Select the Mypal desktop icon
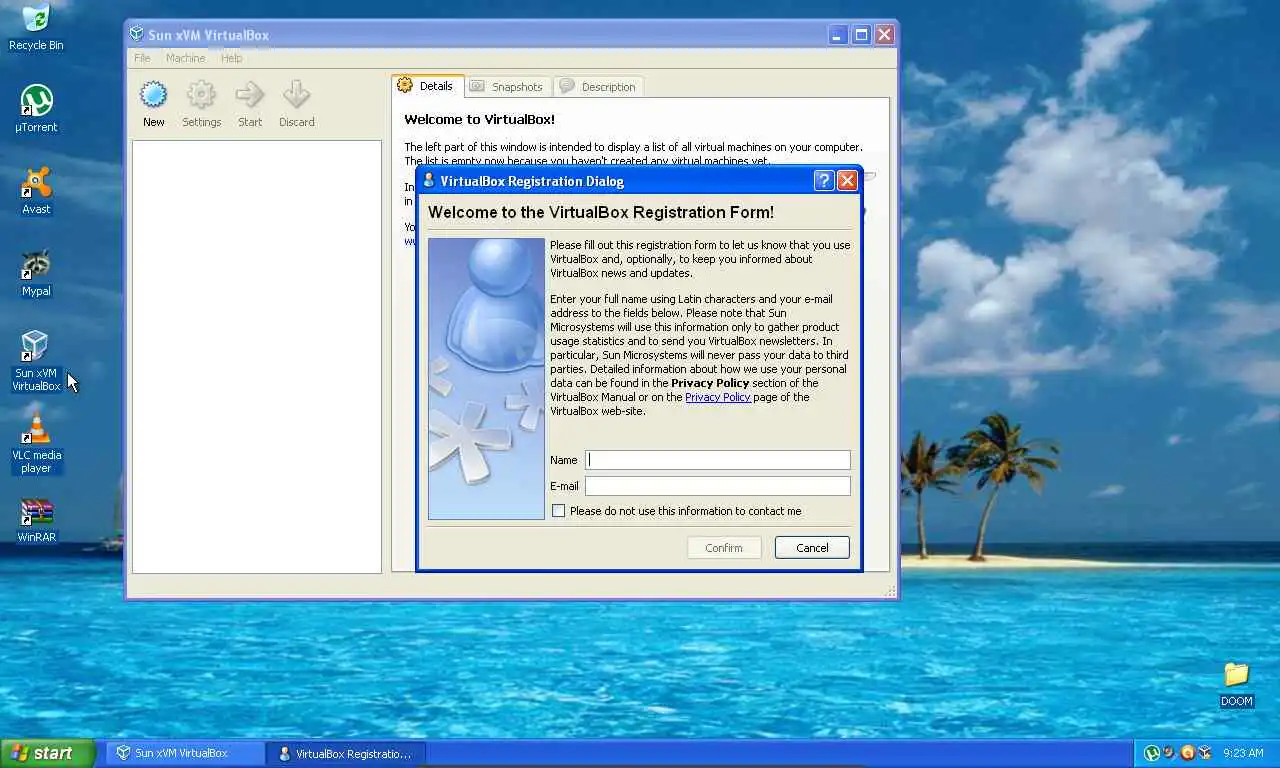The image size is (1280, 768). point(36,273)
